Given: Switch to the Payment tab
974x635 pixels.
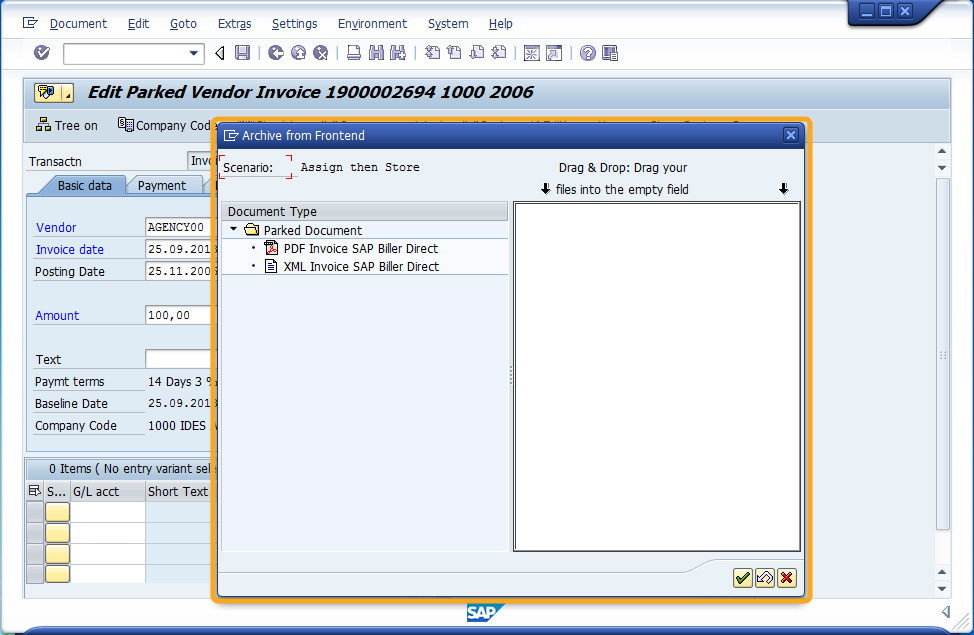Looking at the screenshot, I should 162,185.
